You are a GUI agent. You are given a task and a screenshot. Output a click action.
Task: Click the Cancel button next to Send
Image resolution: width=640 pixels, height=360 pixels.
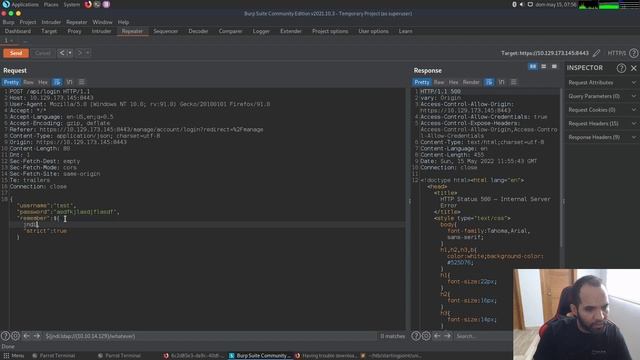point(42,53)
